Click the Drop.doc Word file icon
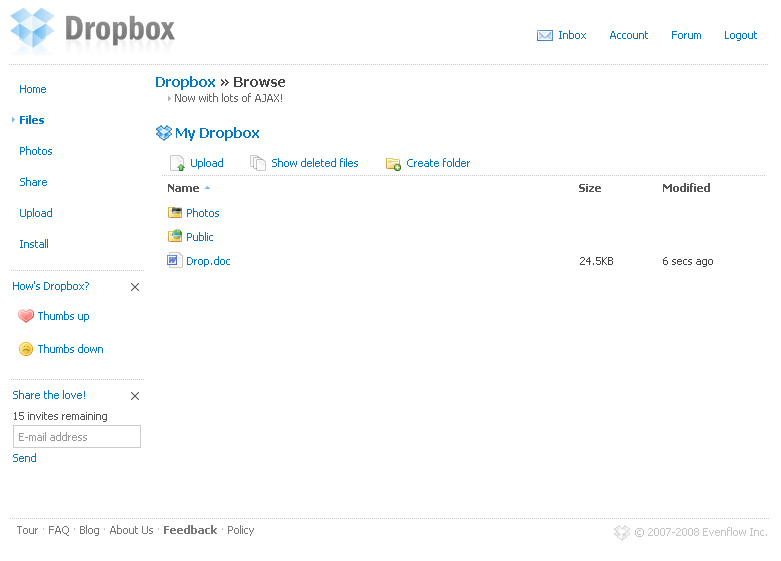781x561 pixels. click(x=174, y=260)
